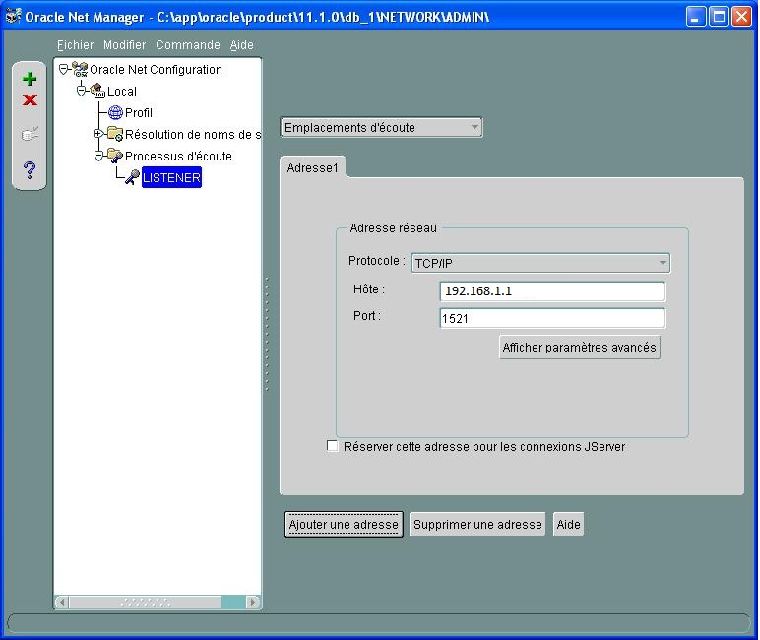
Task: Click the red X delete icon
Action: [x=30, y=100]
